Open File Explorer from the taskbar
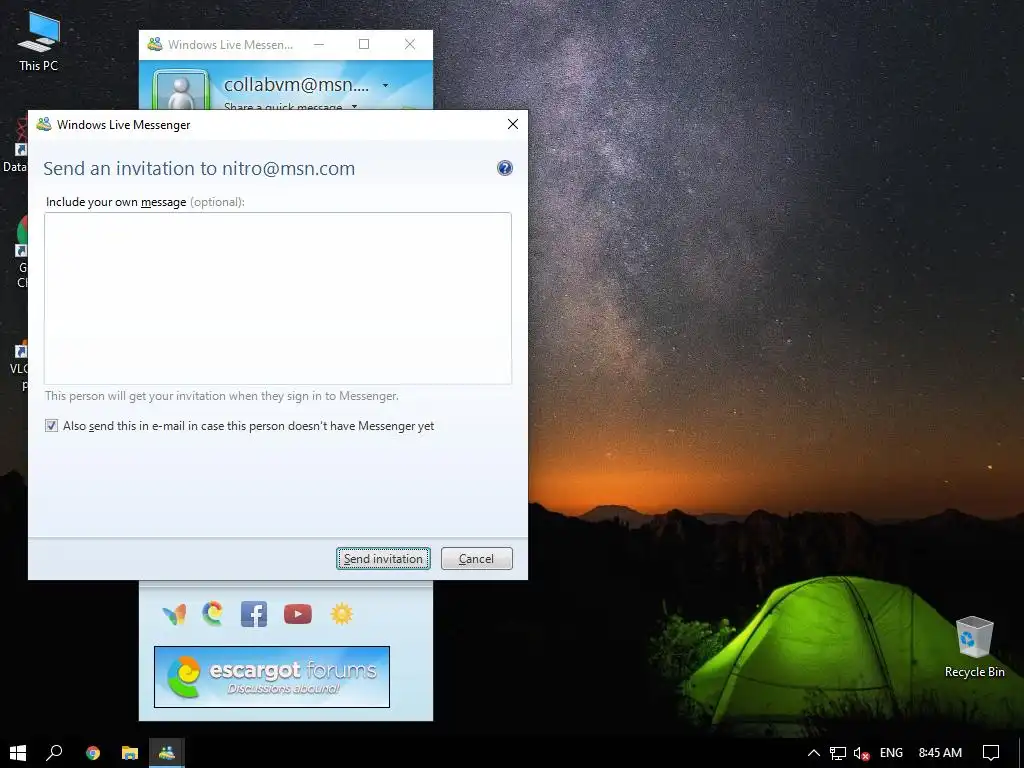 [130, 753]
